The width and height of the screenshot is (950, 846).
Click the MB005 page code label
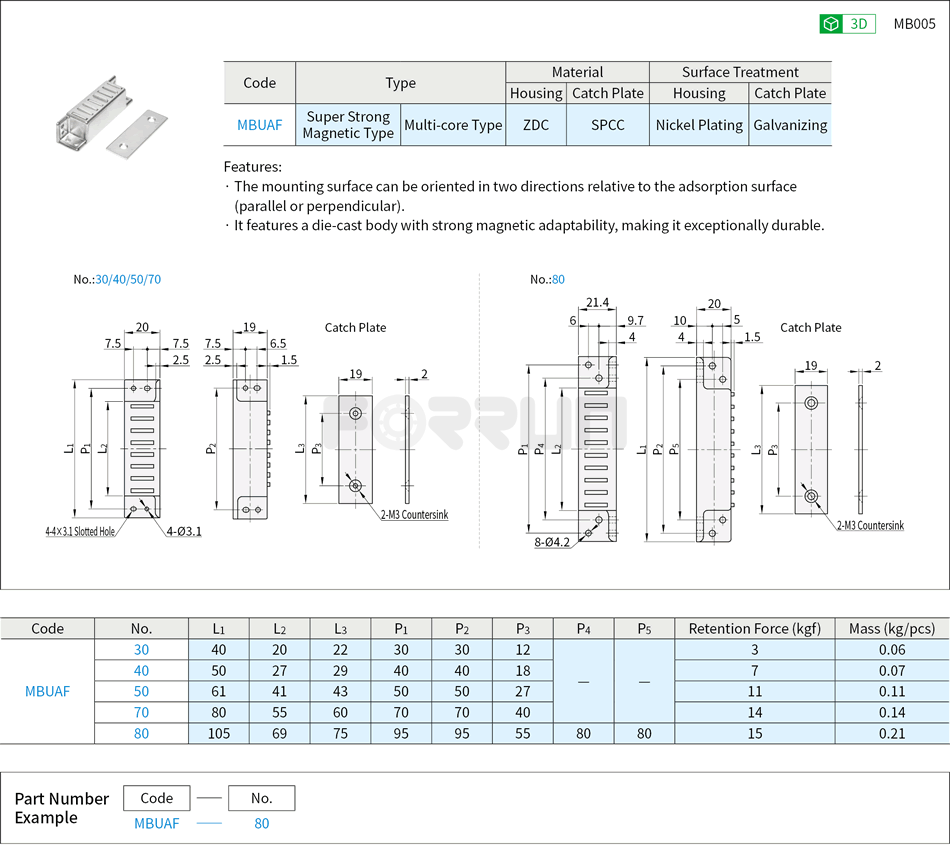913,23
